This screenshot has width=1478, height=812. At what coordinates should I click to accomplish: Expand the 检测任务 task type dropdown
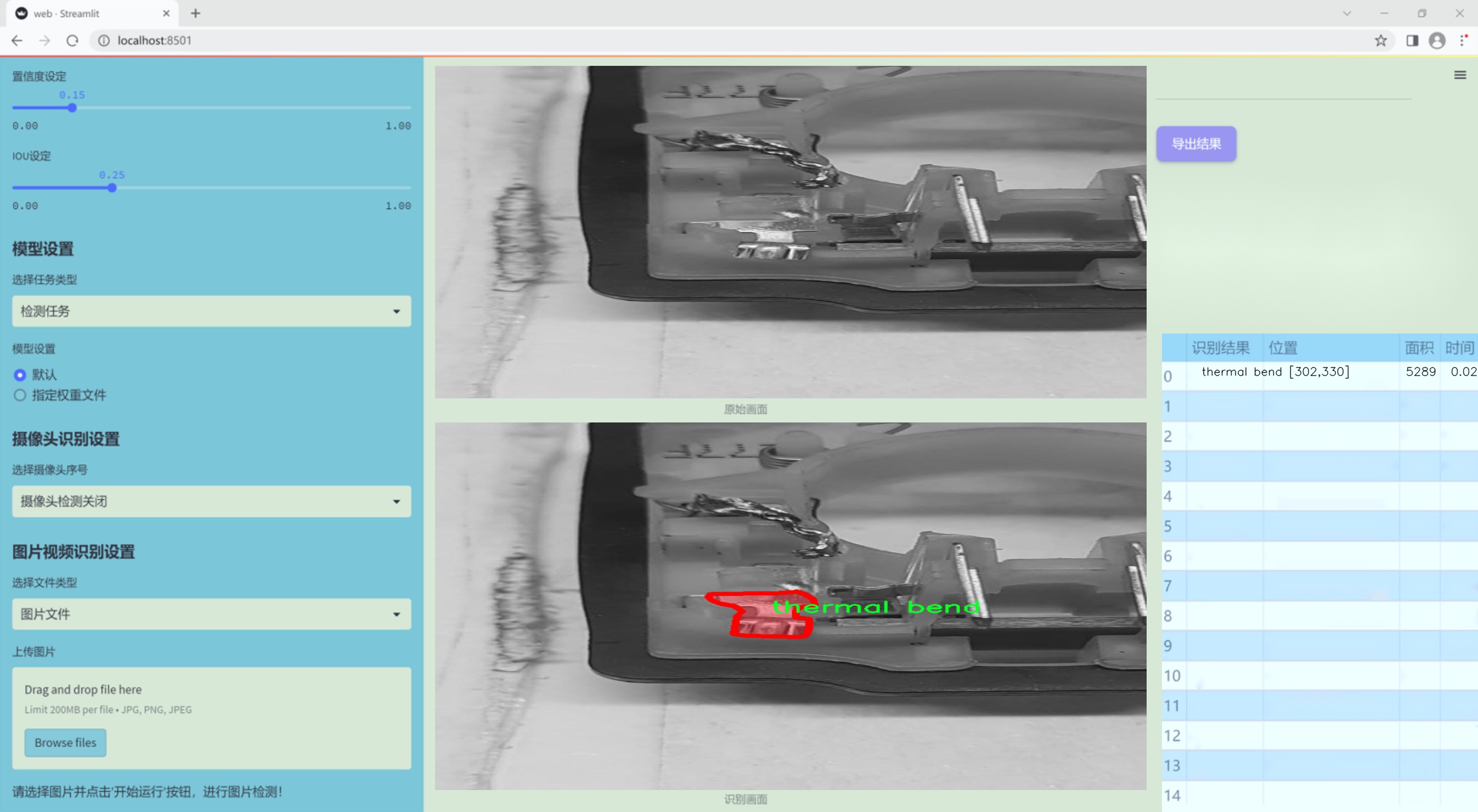pos(211,311)
